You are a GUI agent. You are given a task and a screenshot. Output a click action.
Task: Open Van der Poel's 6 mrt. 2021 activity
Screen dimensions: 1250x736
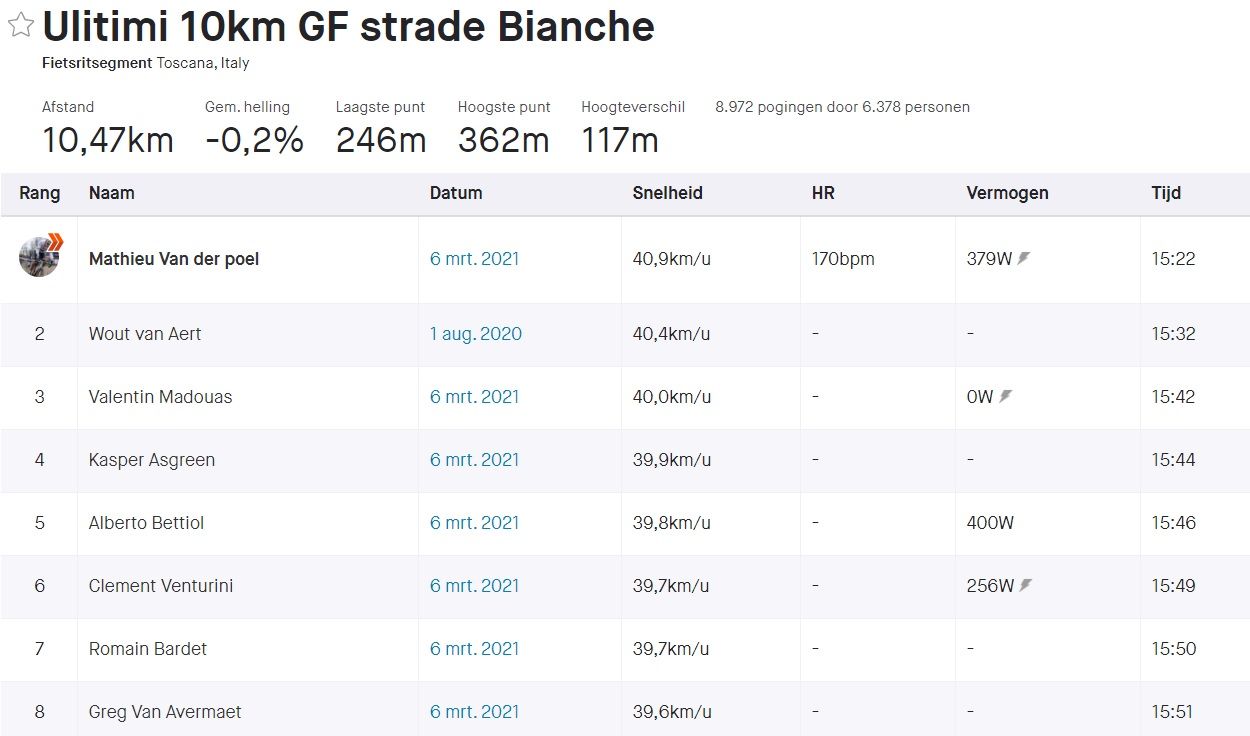click(476, 258)
